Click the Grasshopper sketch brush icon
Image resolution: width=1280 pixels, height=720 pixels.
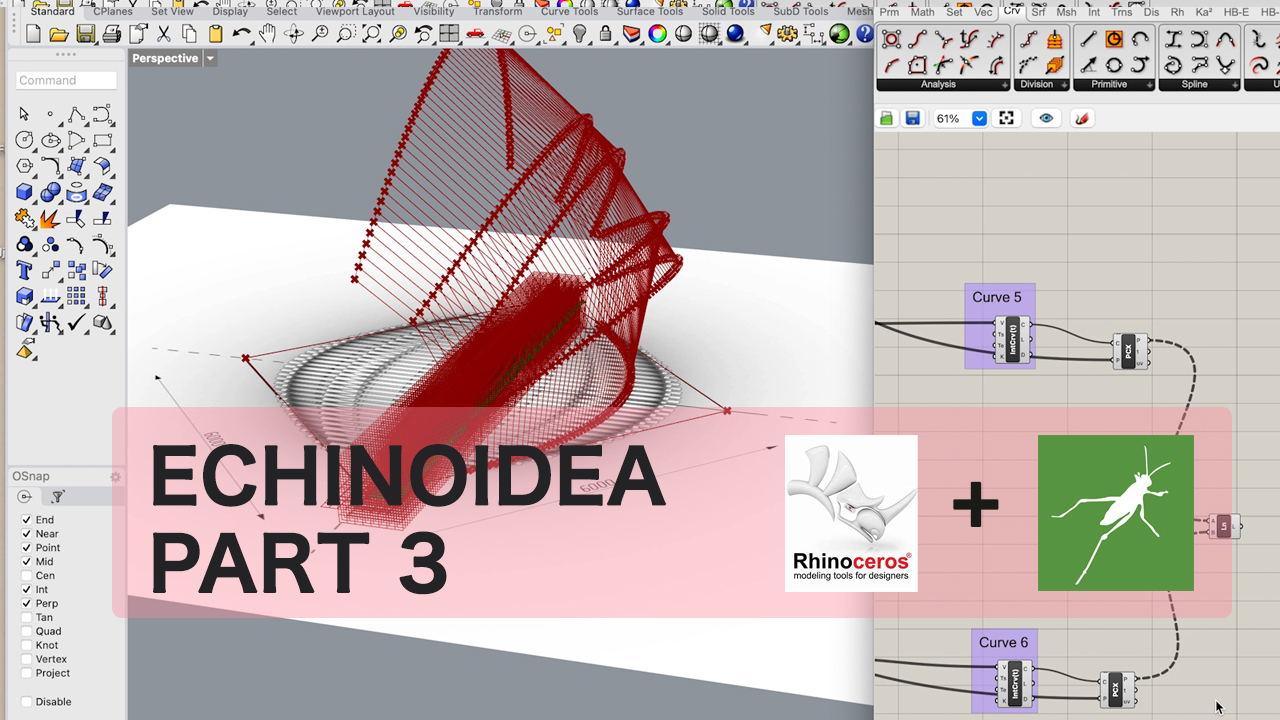point(1081,118)
